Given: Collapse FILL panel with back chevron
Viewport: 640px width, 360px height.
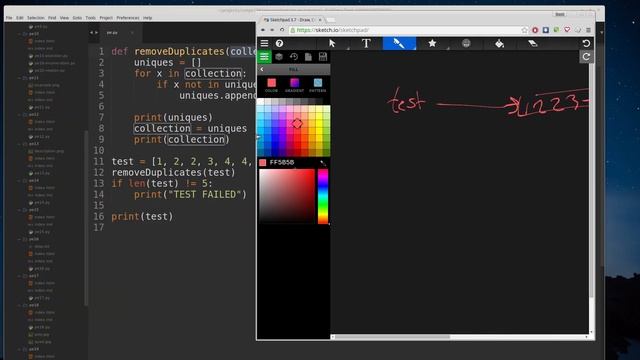Looking at the screenshot, I should pos(262,69).
